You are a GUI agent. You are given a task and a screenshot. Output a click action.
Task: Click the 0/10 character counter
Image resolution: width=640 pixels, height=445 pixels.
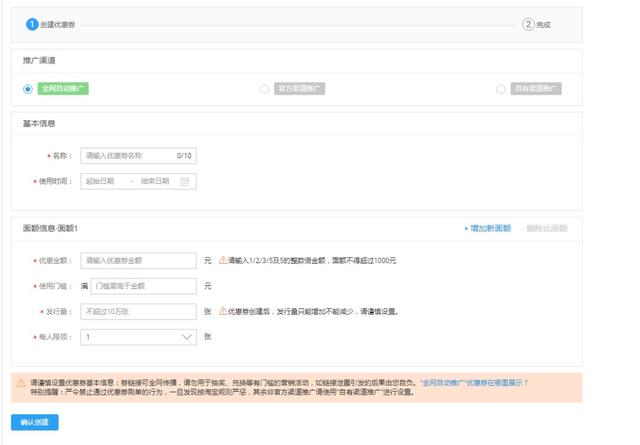tap(184, 156)
